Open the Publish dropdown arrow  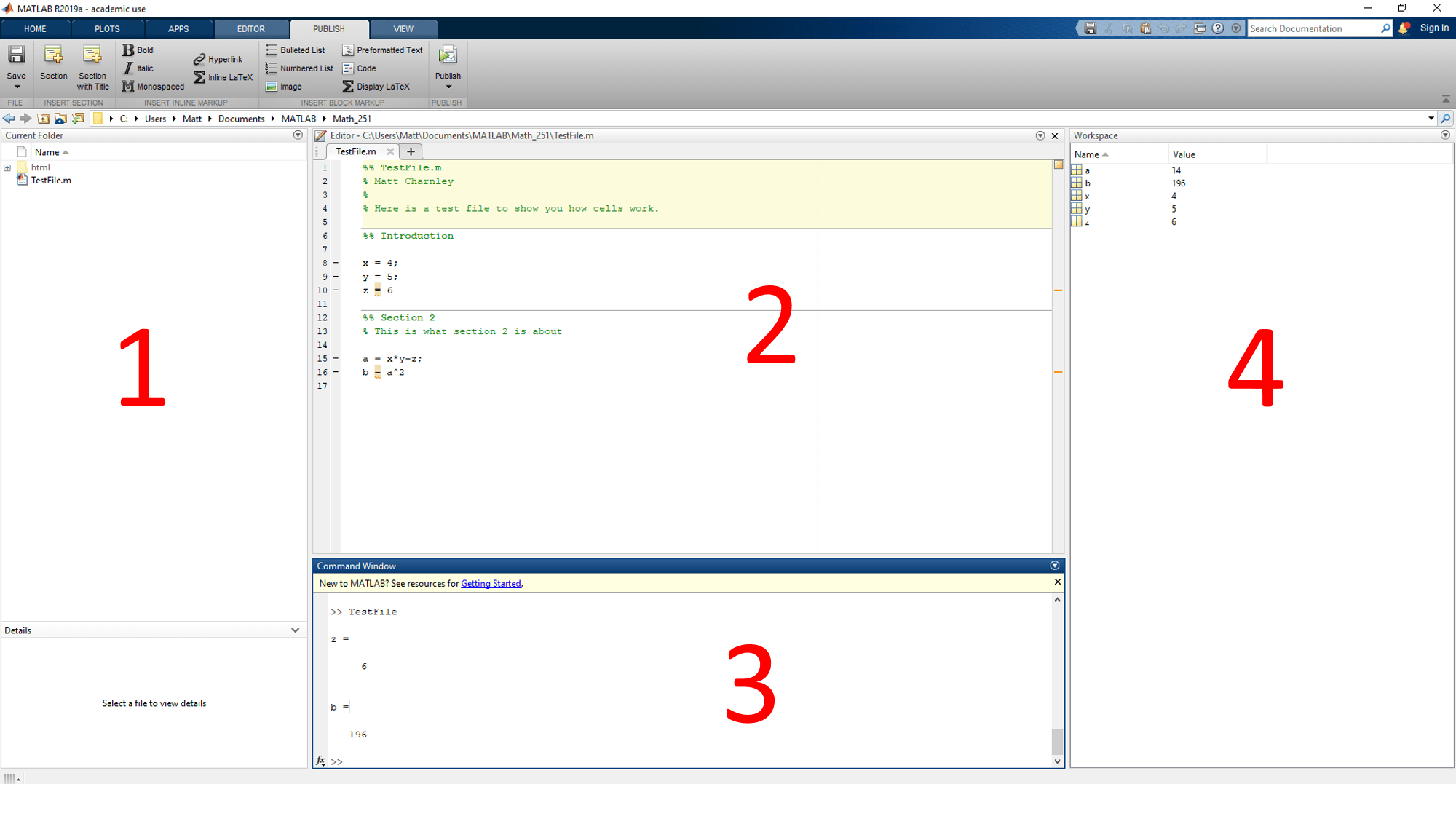[x=448, y=87]
